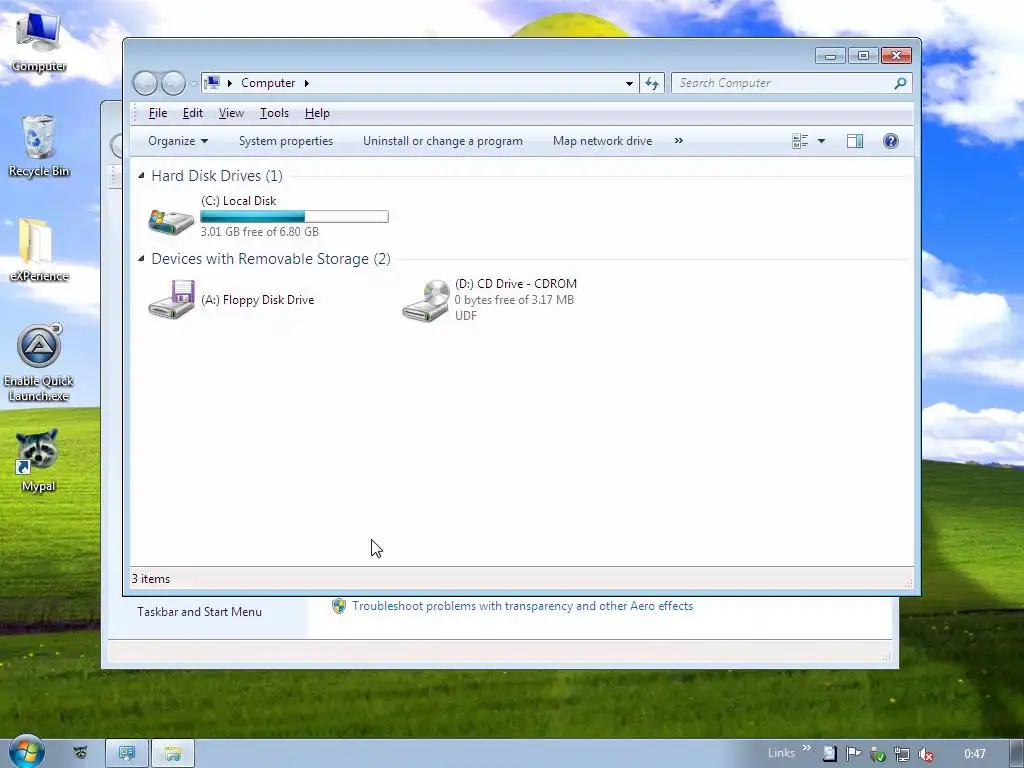Click the blue Help question mark icon
The width and height of the screenshot is (1024, 768).
(x=890, y=141)
